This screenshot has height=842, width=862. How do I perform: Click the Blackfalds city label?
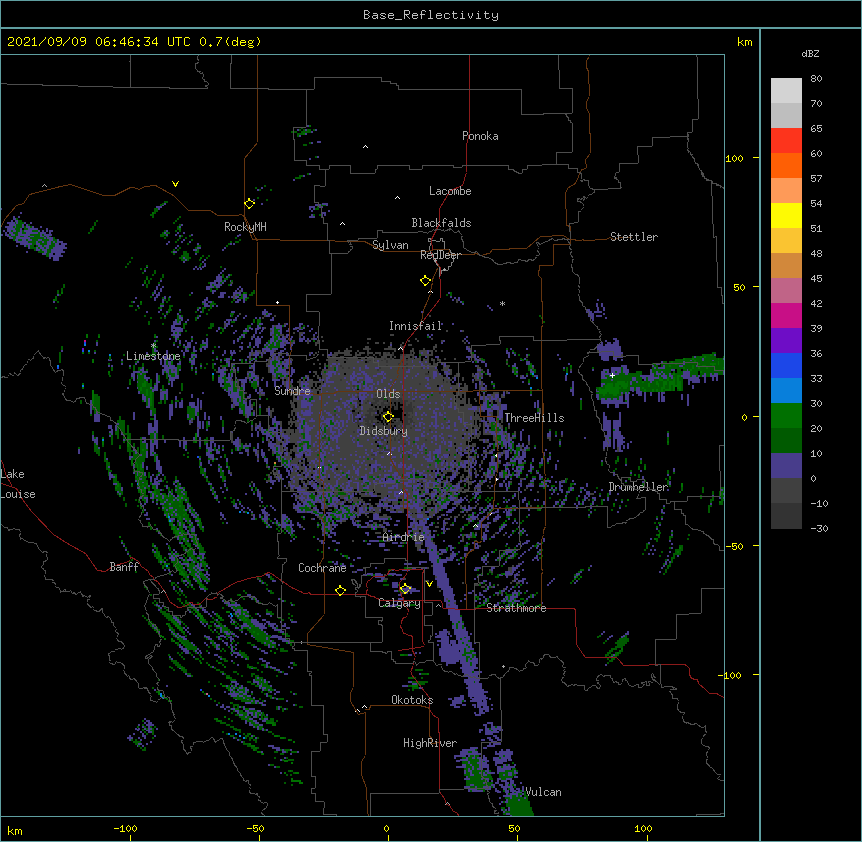click(x=441, y=223)
